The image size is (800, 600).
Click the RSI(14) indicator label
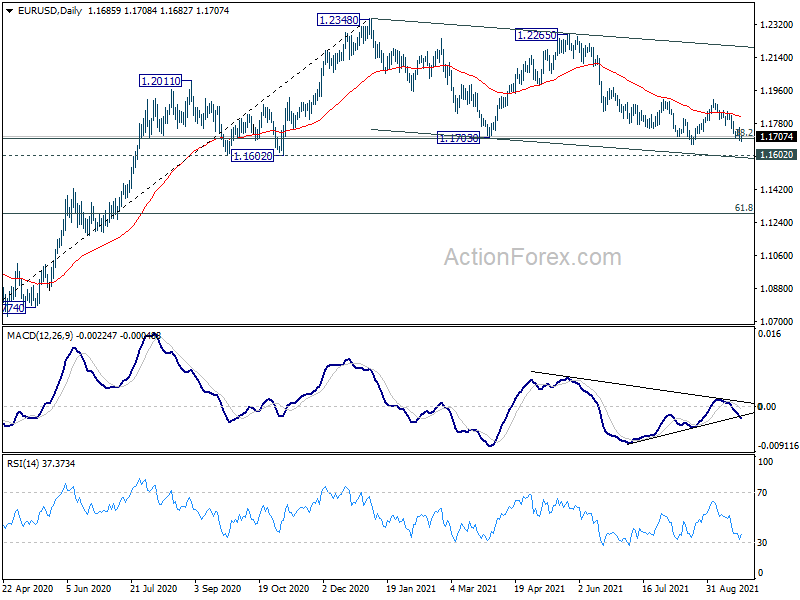tap(22, 464)
